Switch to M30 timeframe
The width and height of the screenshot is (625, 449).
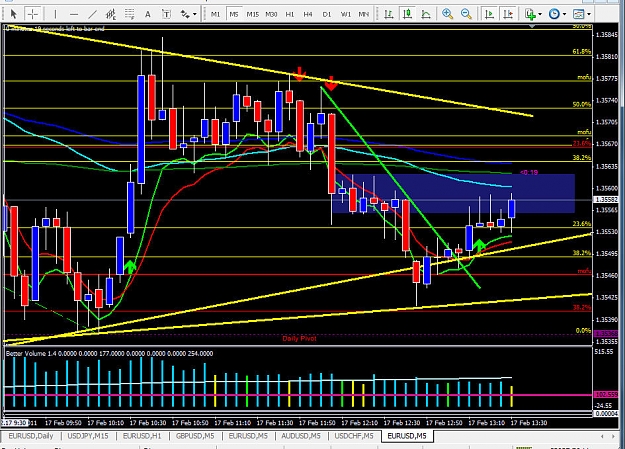(x=271, y=14)
